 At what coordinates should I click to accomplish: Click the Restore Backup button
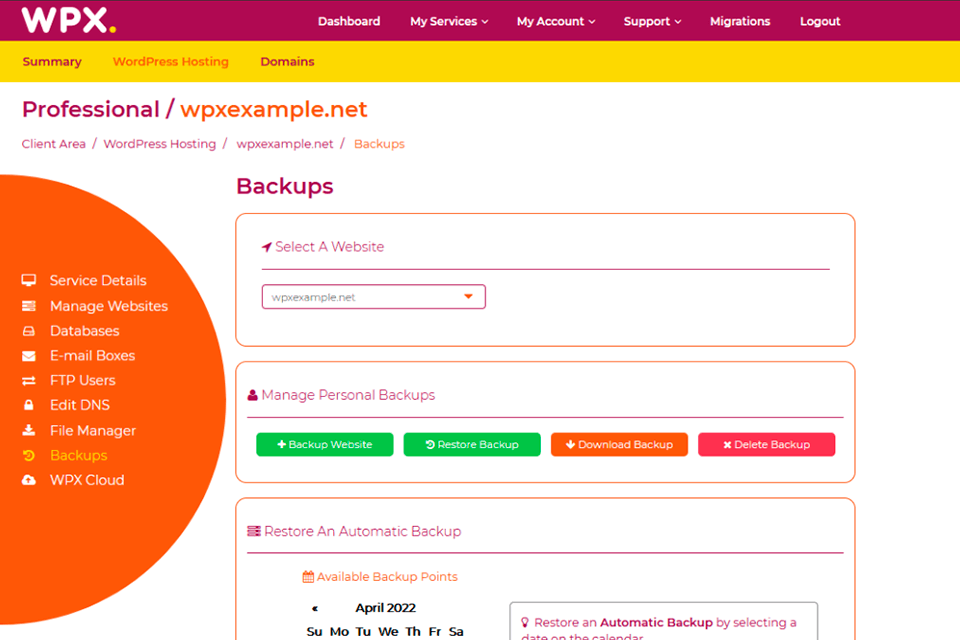pyautogui.click(x=472, y=445)
